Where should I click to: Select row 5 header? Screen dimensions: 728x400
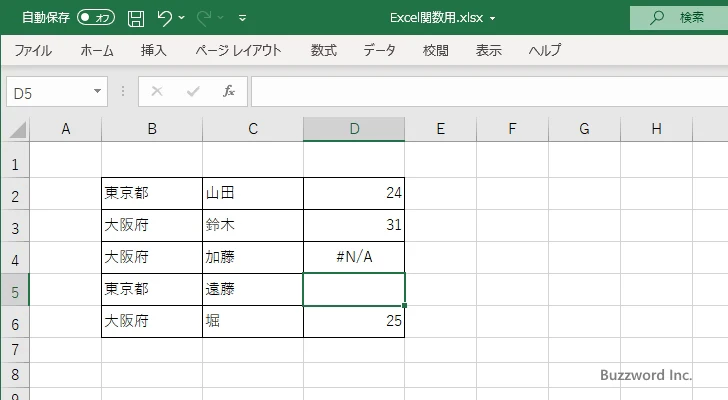[x=15, y=290]
